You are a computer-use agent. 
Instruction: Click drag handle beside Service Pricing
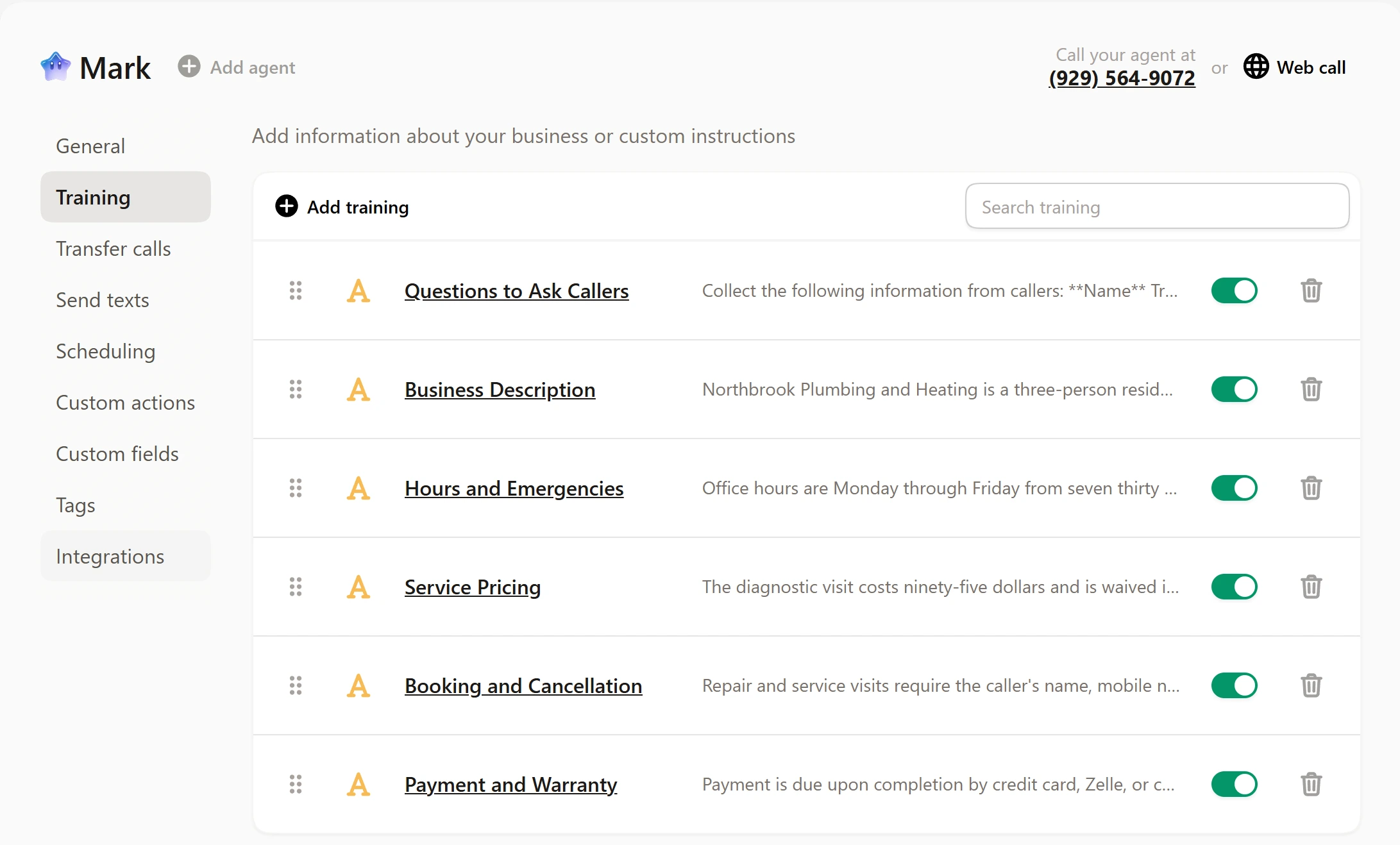pyautogui.click(x=295, y=587)
